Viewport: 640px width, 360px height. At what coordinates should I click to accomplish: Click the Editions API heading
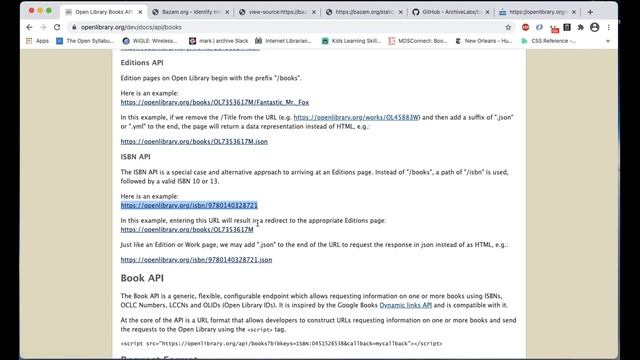point(142,63)
